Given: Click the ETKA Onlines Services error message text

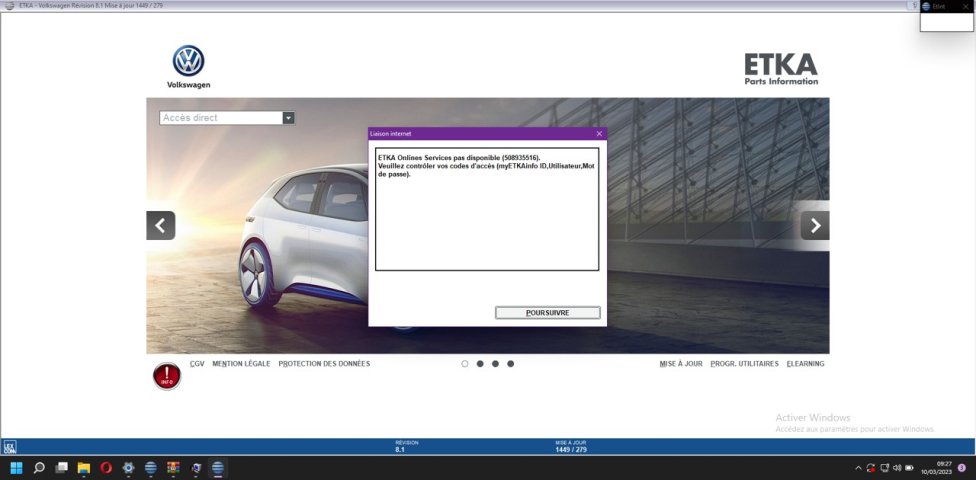Looking at the screenshot, I should (486, 166).
